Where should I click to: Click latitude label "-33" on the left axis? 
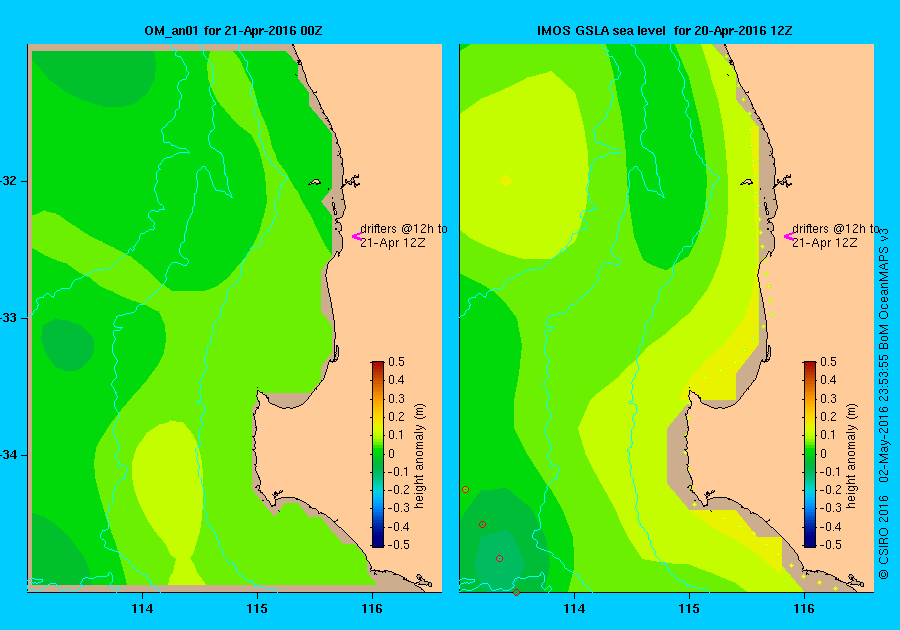click(x=8, y=318)
